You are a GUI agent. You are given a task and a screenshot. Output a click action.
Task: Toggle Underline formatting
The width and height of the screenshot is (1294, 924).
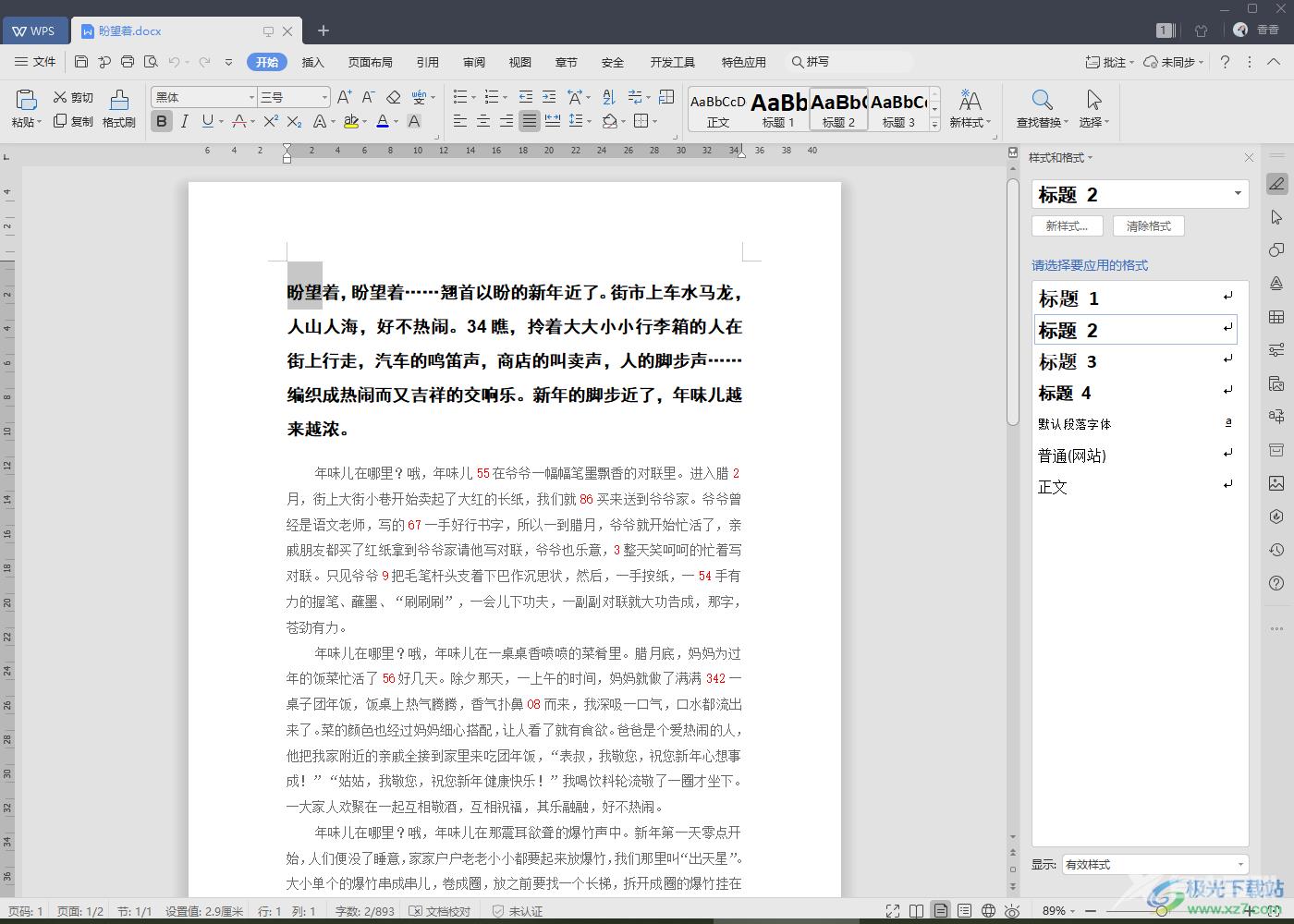[207, 121]
